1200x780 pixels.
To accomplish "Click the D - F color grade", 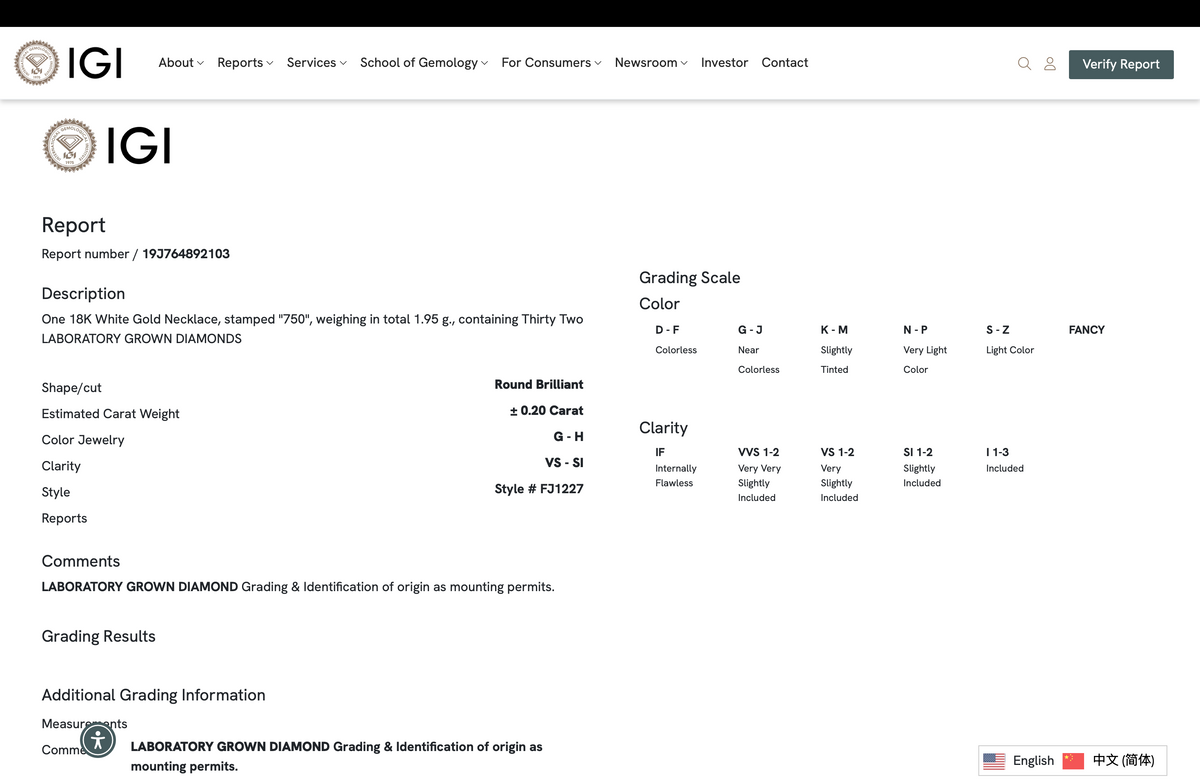I will click(667, 330).
